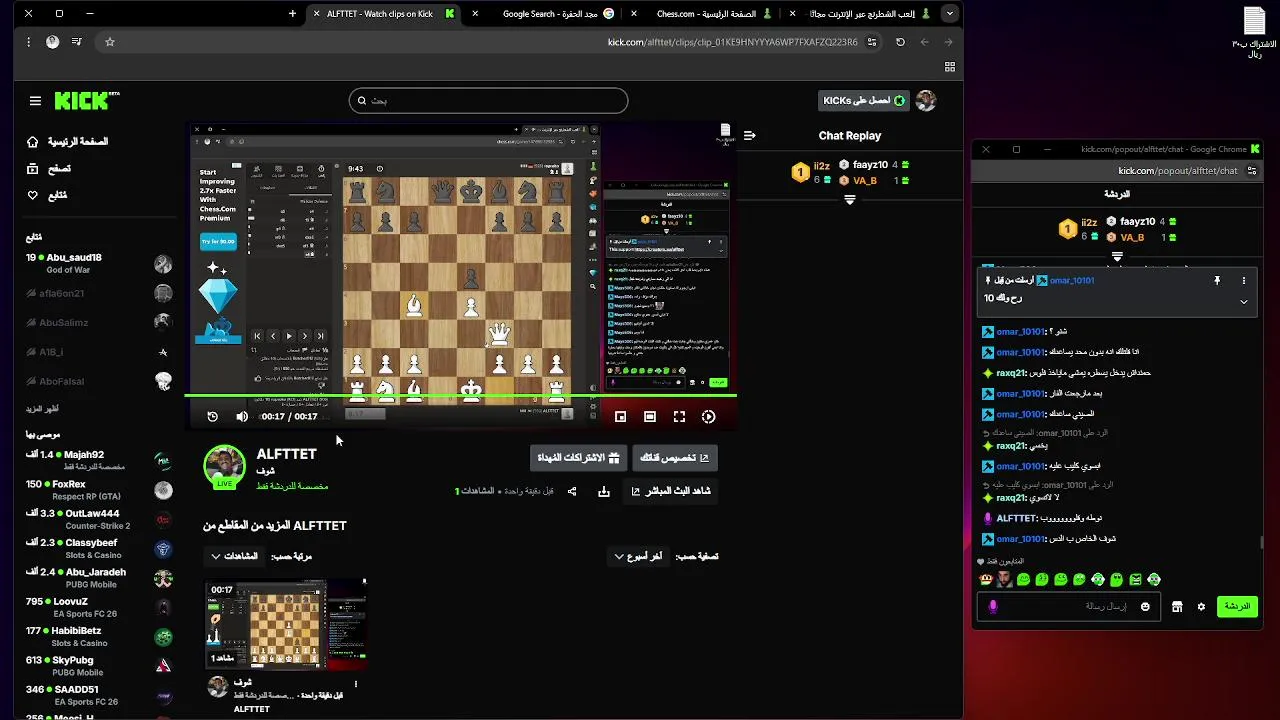Click the Kick search field
Image resolution: width=1280 pixels, height=720 pixels.
pos(488,100)
